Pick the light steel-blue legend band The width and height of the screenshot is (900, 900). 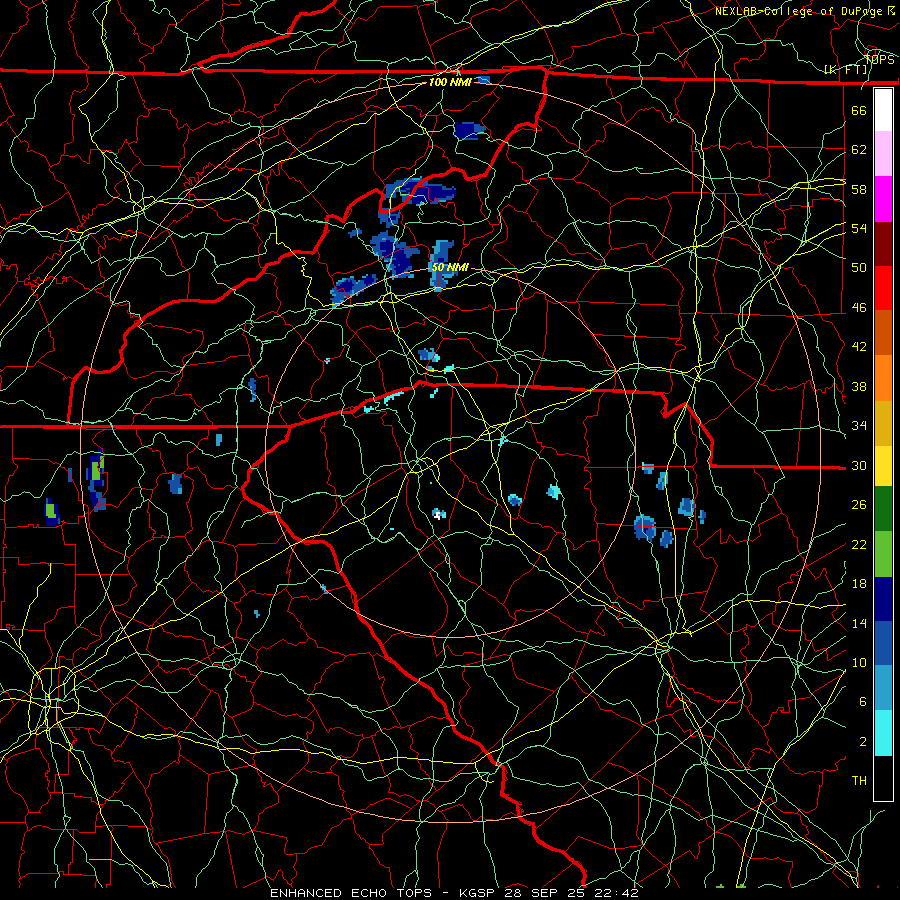click(883, 688)
